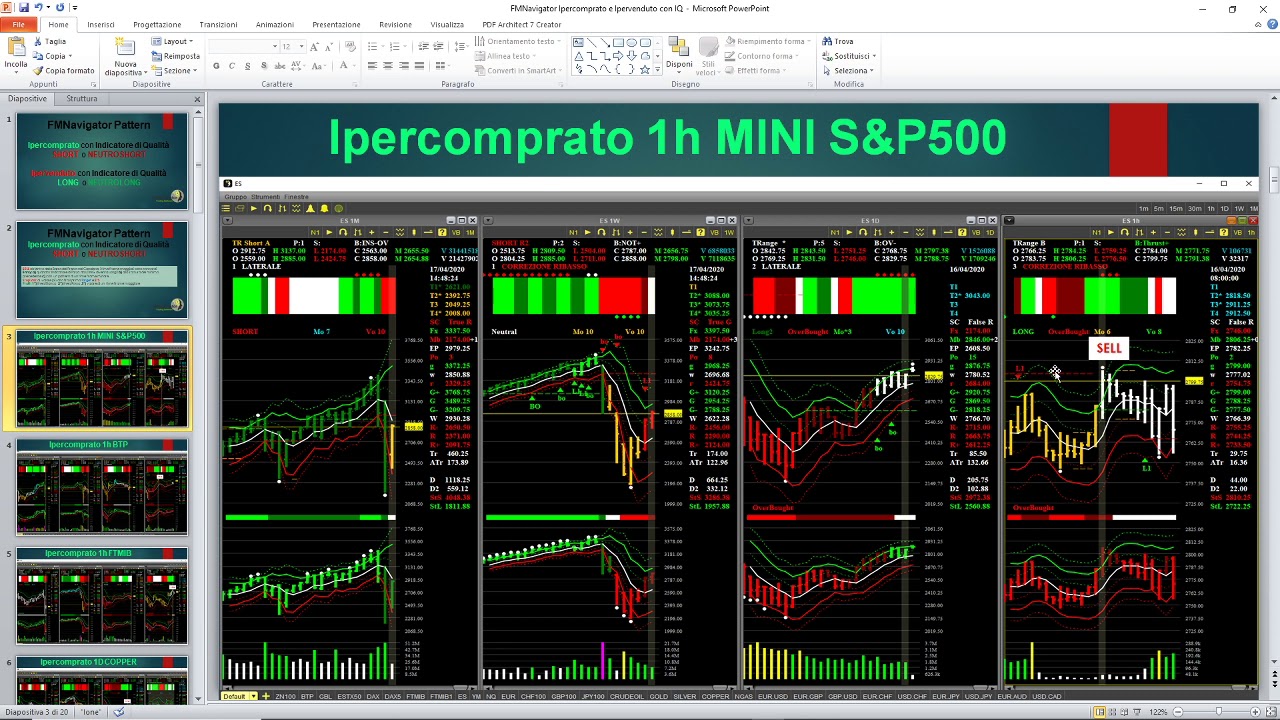The width and height of the screenshot is (1280, 720).
Task: Open the PDF Architect 7 Creator tab
Action: [522, 24]
